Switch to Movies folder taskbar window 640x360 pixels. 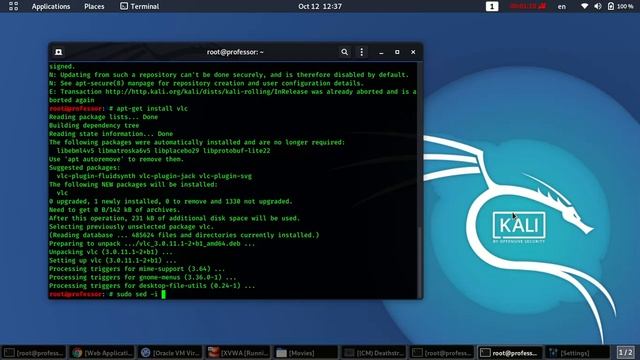pyautogui.click(x=306, y=353)
